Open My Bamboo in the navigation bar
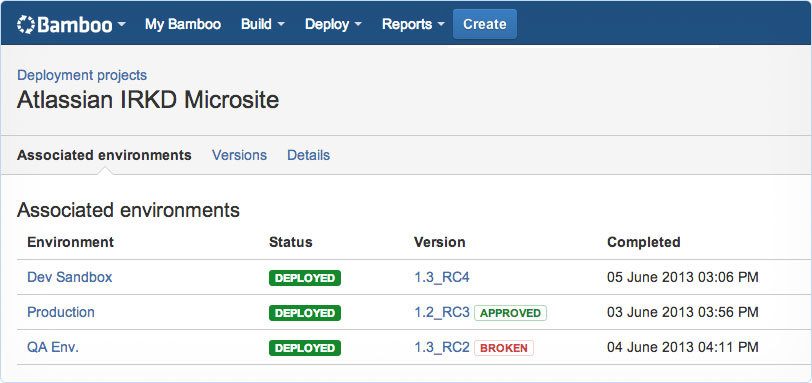812x383 pixels. [183, 24]
